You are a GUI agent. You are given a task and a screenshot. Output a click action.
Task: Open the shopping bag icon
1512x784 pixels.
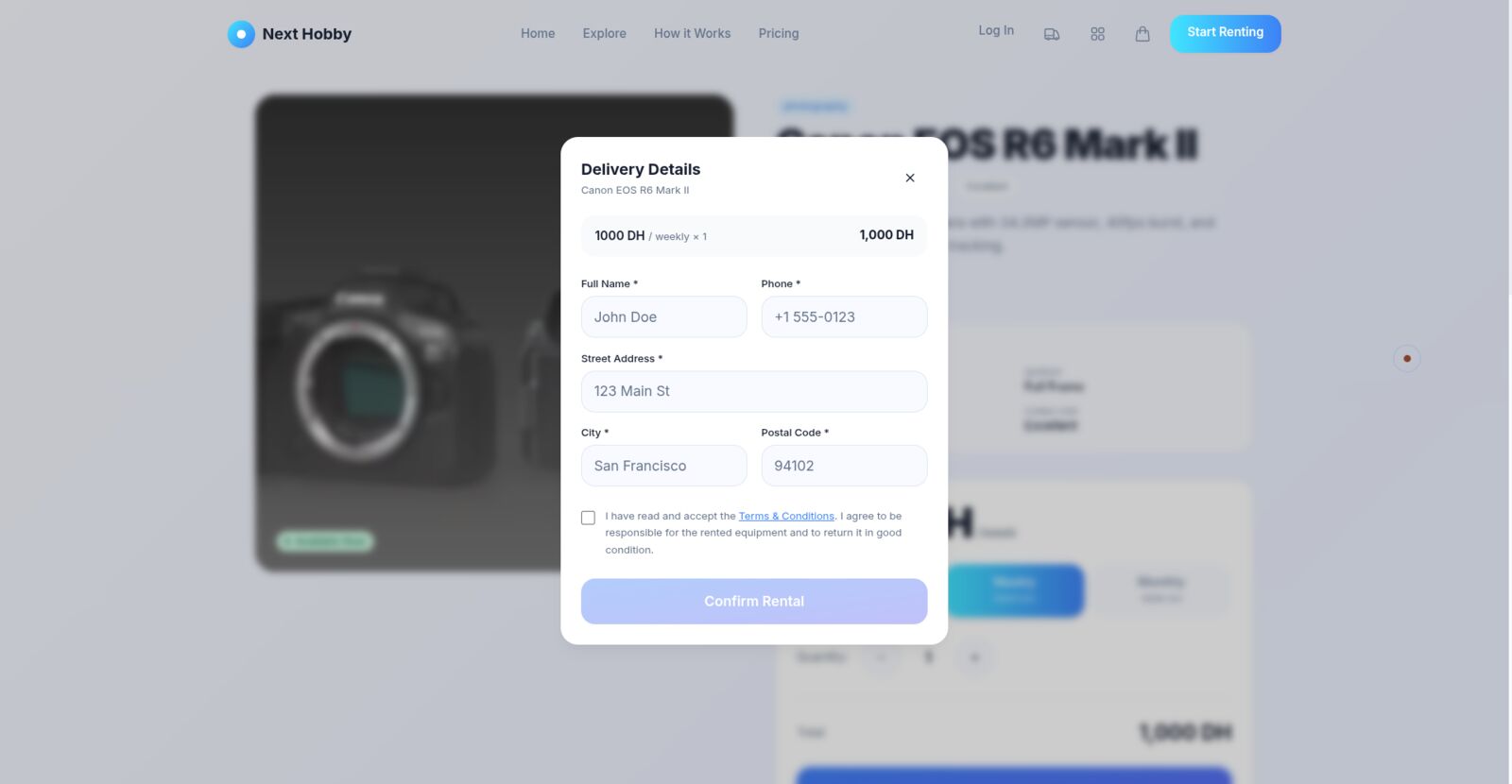pos(1143,34)
